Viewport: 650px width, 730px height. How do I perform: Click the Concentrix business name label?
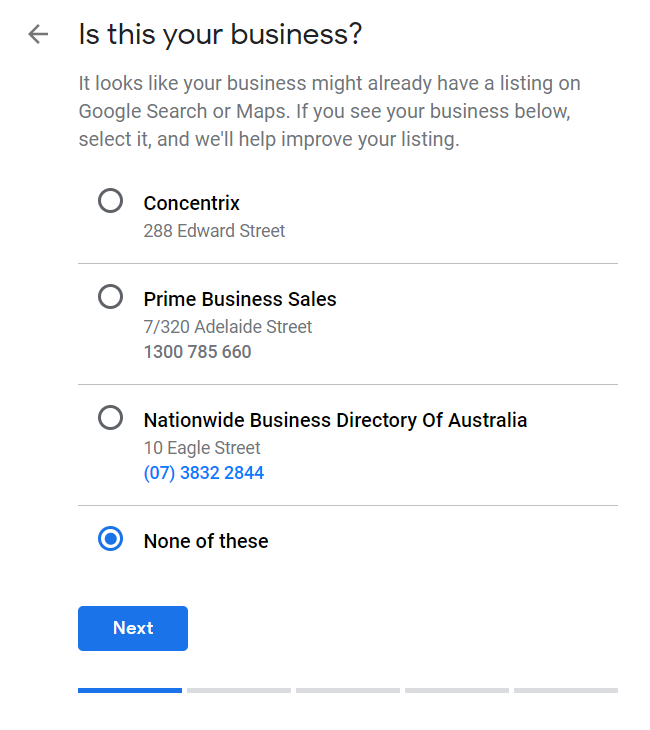point(191,203)
